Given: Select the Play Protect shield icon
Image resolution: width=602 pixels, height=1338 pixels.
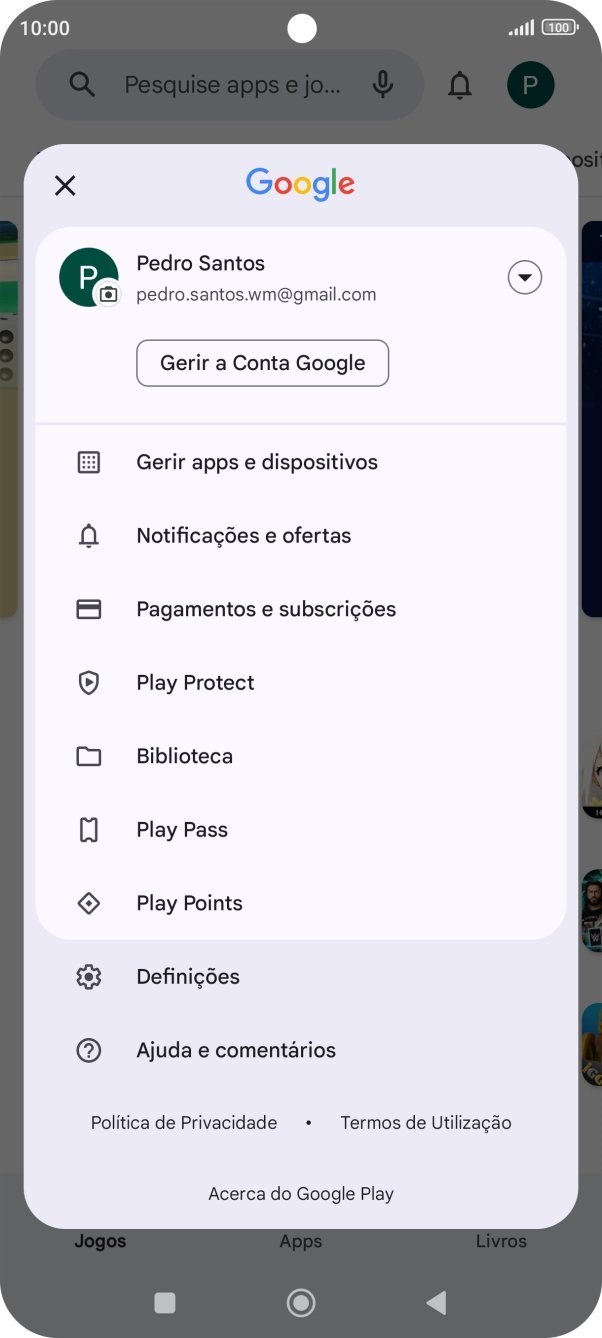Looking at the screenshot, I should pos(89,682).
